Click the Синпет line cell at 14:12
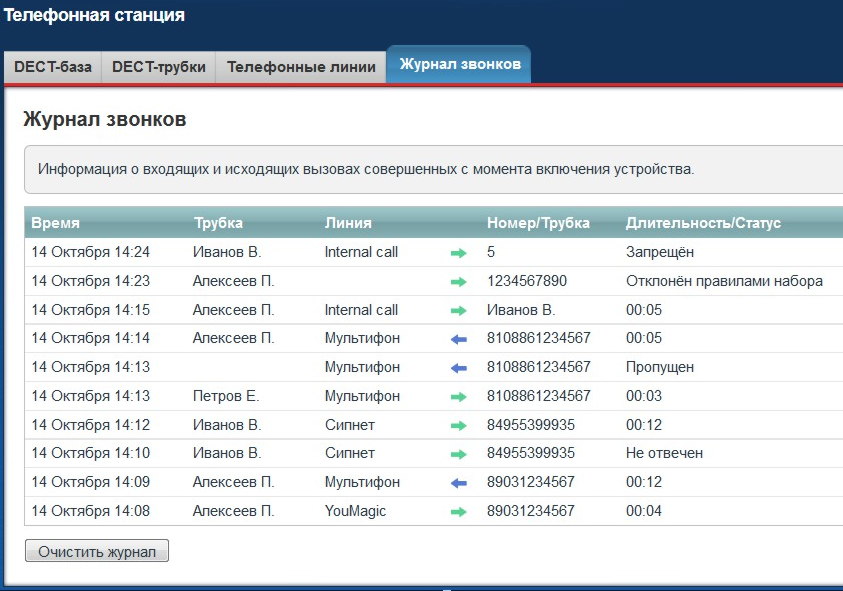 pos(350,425)
